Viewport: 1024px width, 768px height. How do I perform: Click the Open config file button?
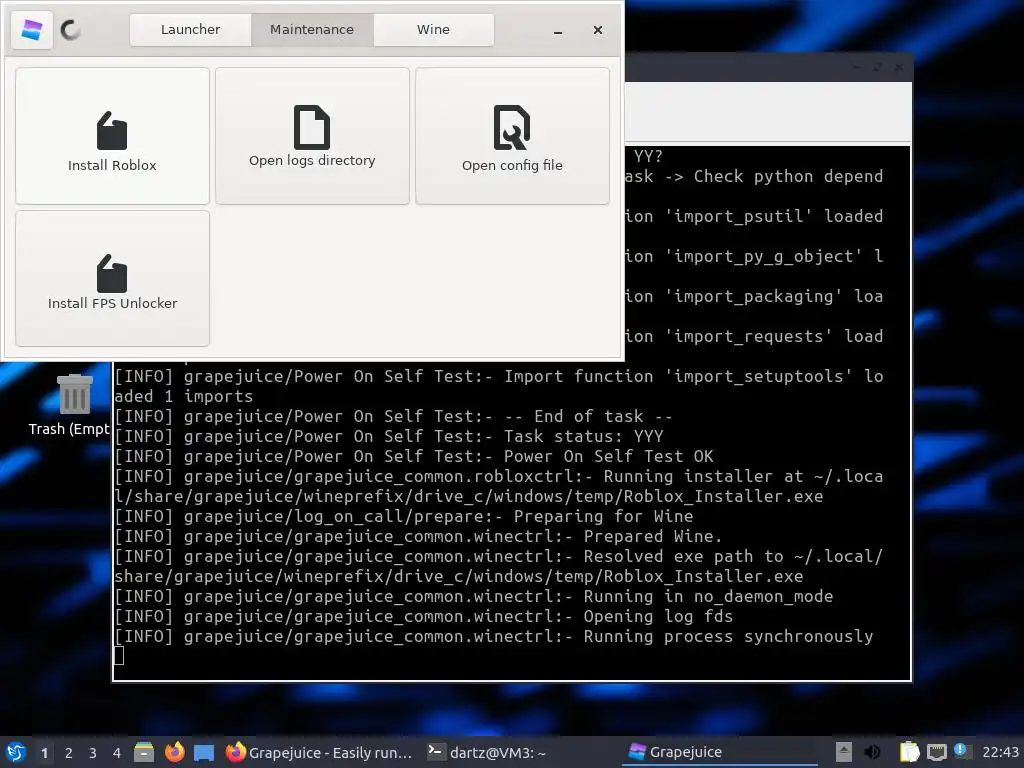[x=512, y=136]
